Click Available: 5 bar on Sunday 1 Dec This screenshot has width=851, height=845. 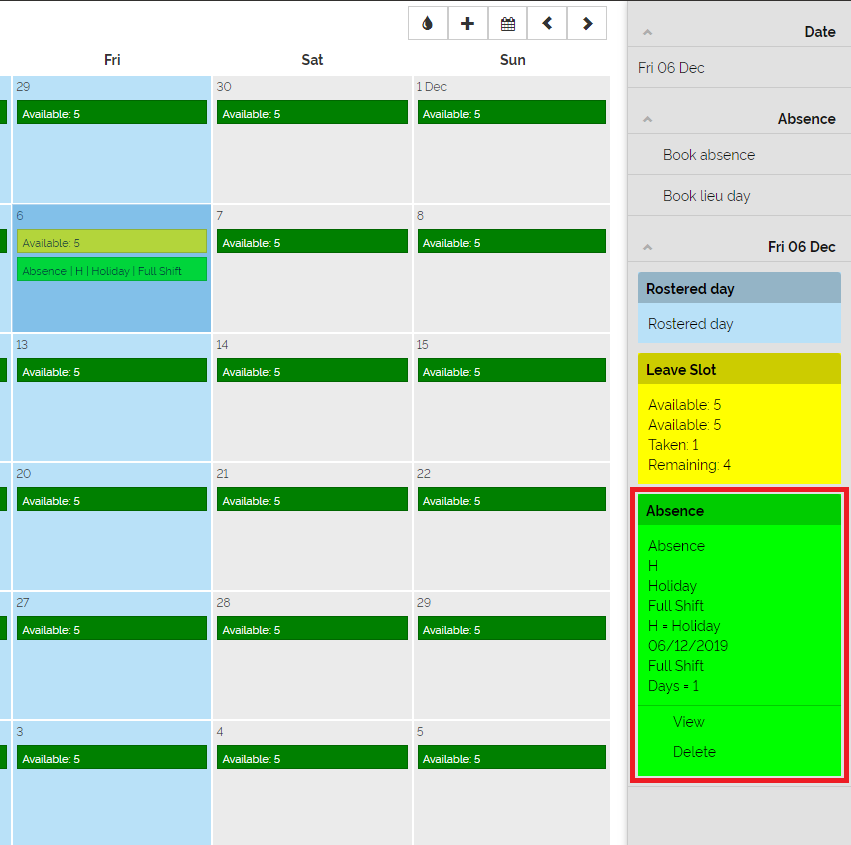[512, 112]
